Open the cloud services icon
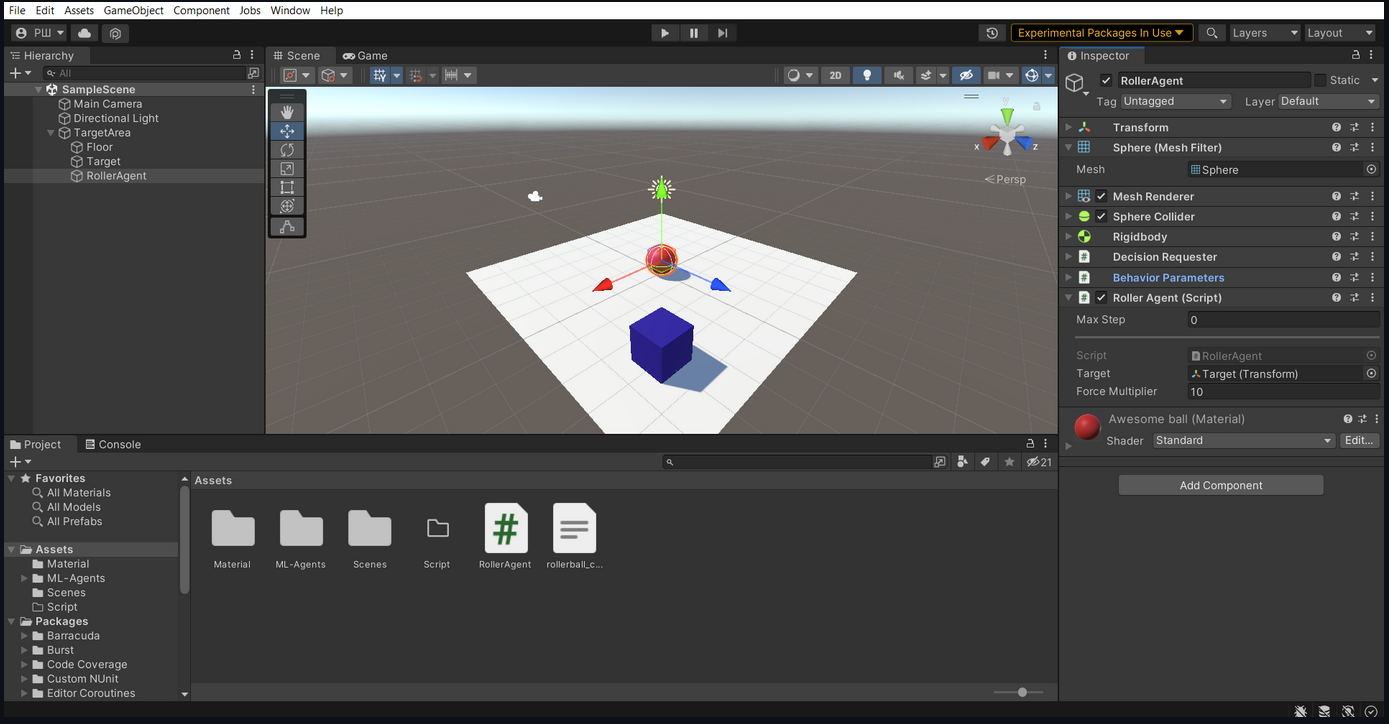 point(85,33)
